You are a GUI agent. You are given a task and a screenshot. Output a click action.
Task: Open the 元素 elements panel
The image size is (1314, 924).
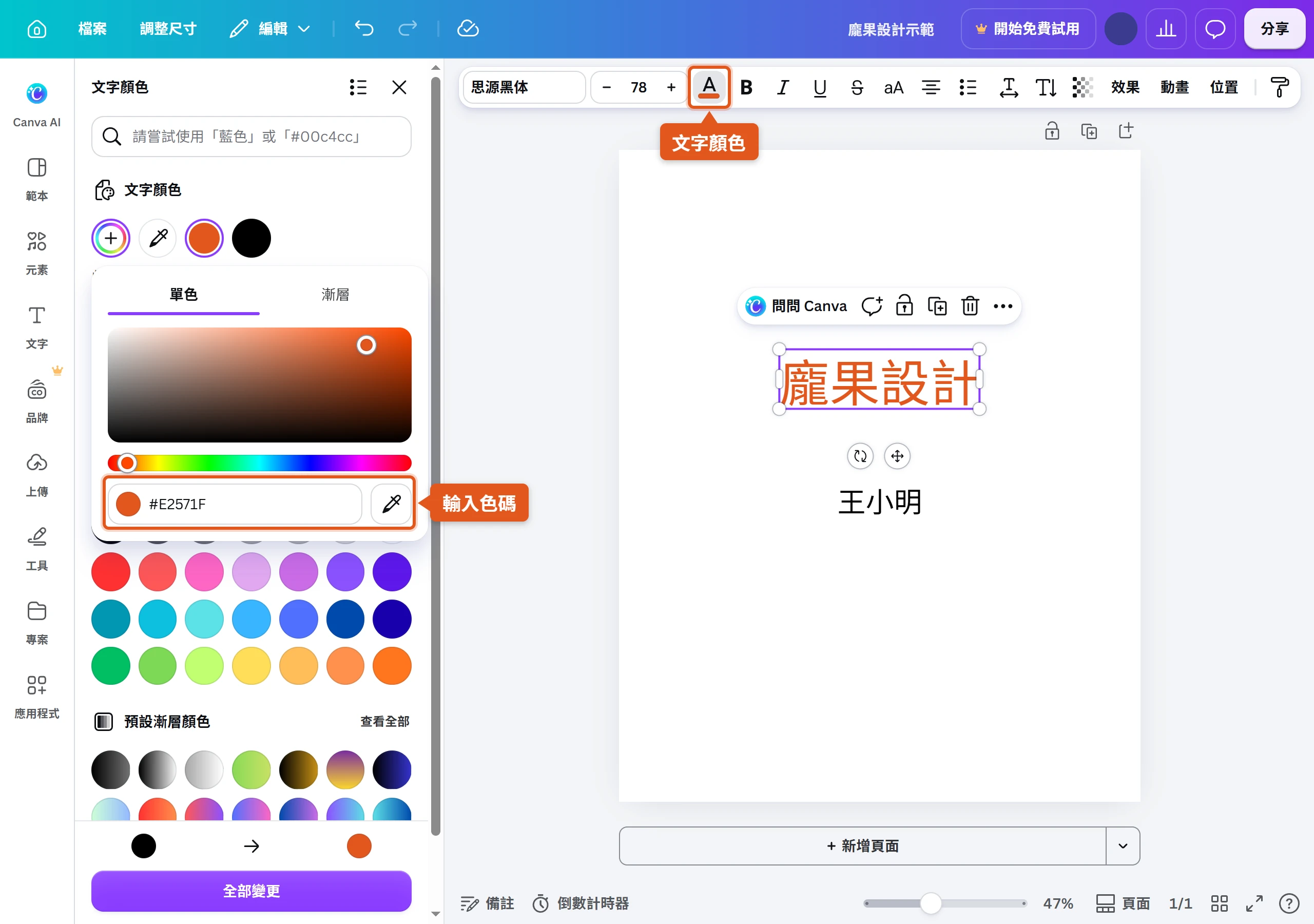tap(36, 253)
